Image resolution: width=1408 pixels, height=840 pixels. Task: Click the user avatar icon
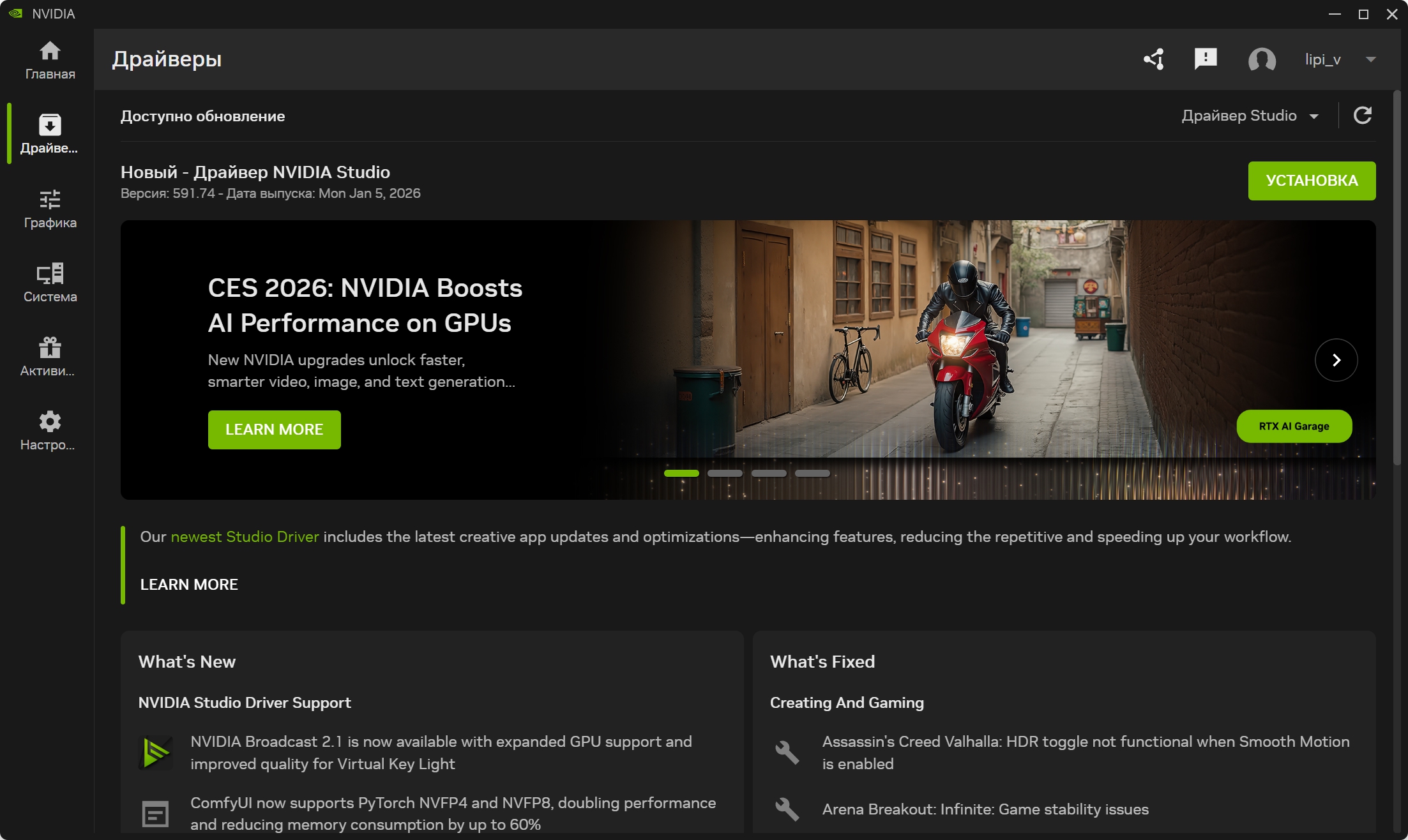1262,59
